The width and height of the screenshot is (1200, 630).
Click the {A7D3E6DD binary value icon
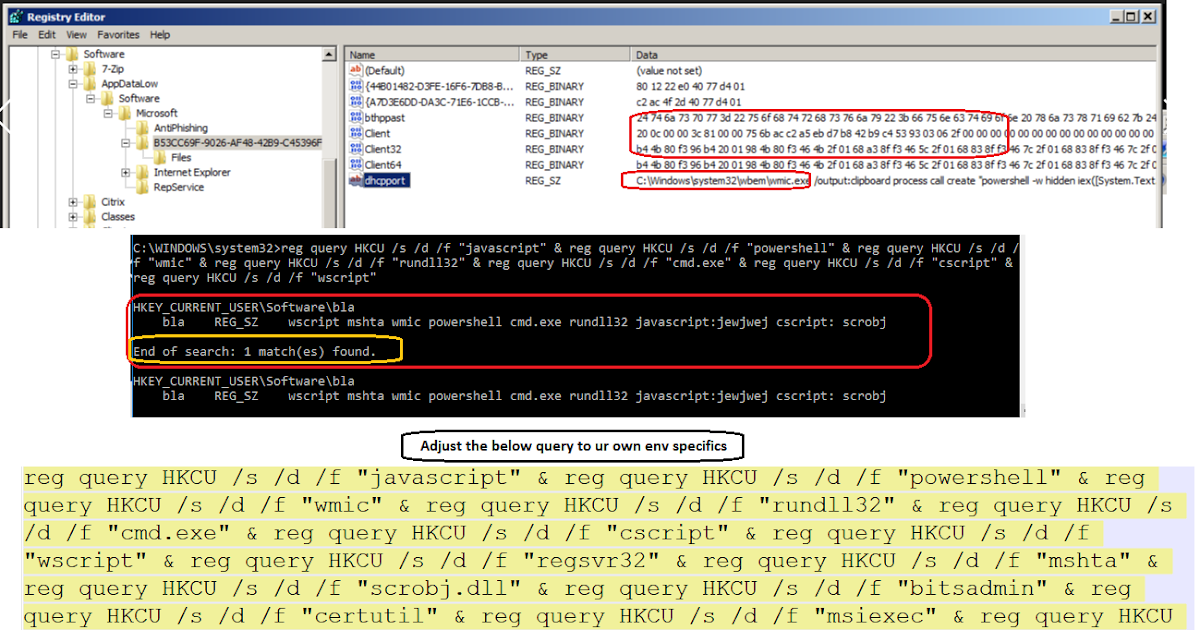coord(355,102)
